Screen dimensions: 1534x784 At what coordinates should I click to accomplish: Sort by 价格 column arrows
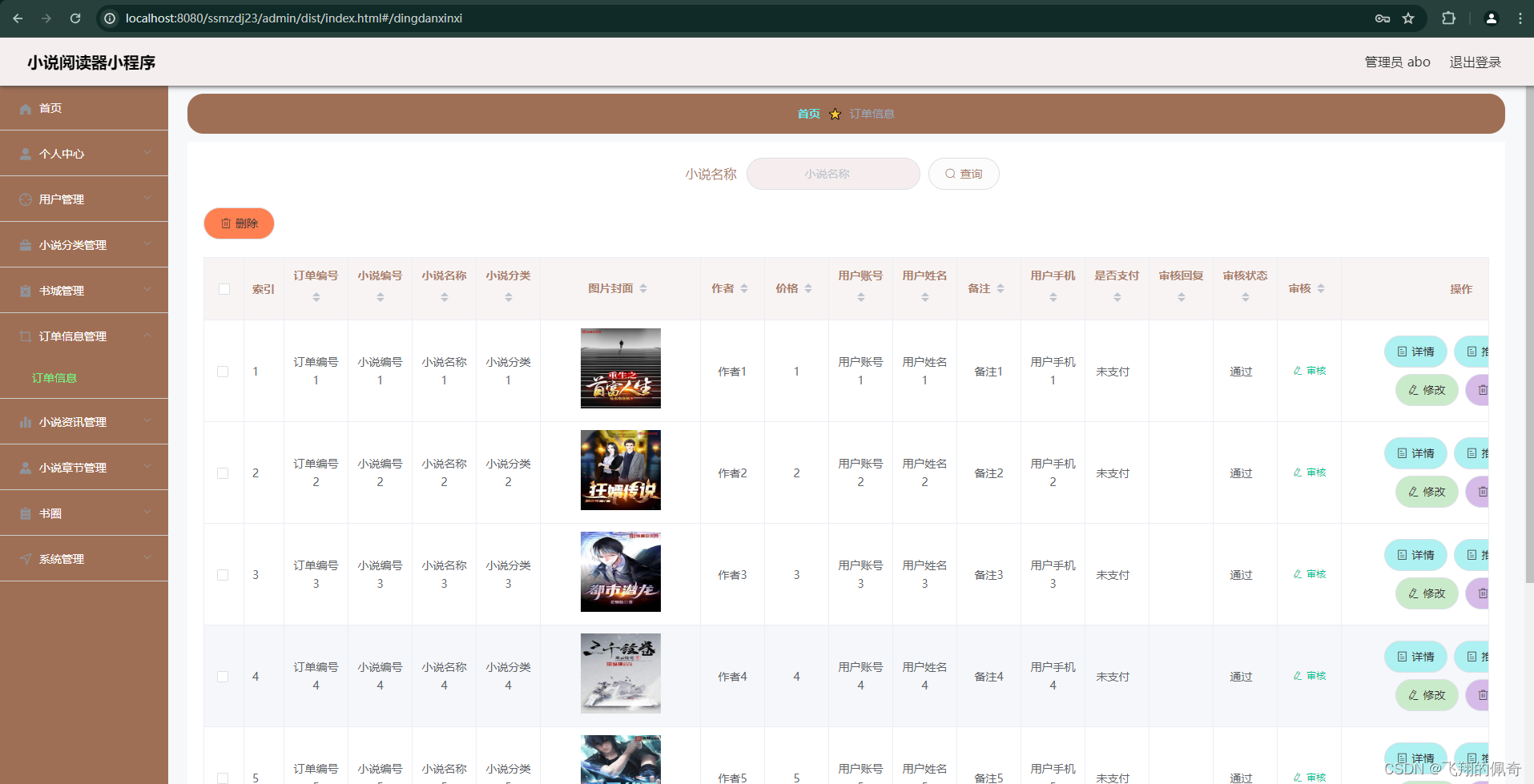click(808, 288)
